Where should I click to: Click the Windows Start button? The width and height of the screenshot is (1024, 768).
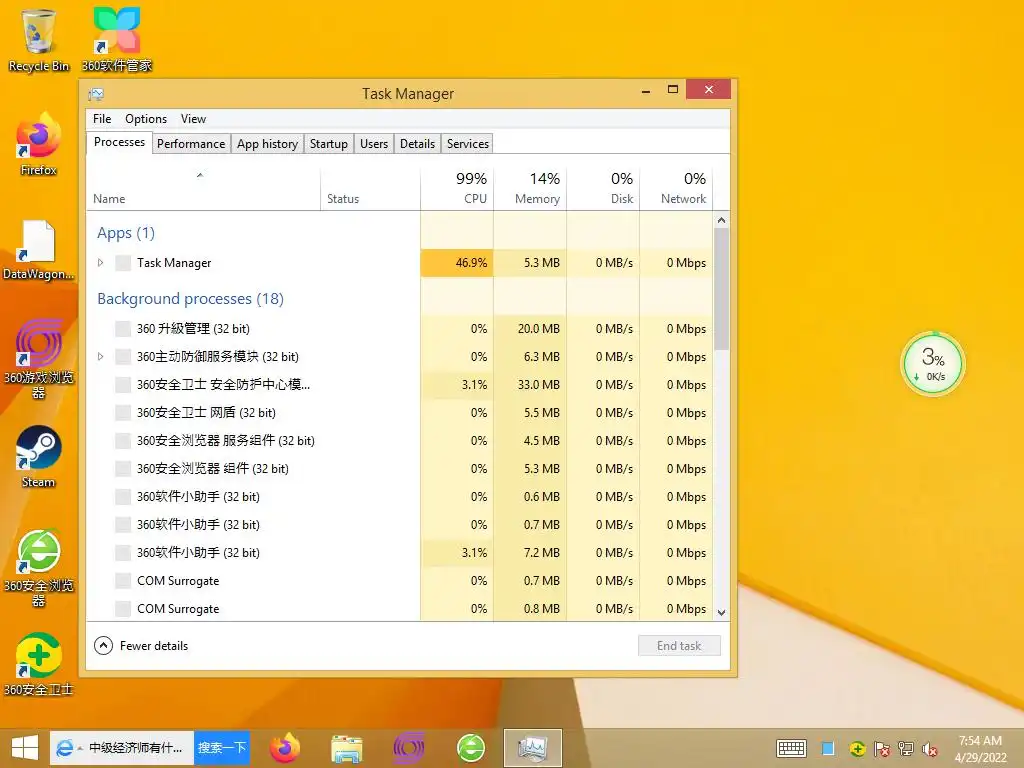point(25,748)
